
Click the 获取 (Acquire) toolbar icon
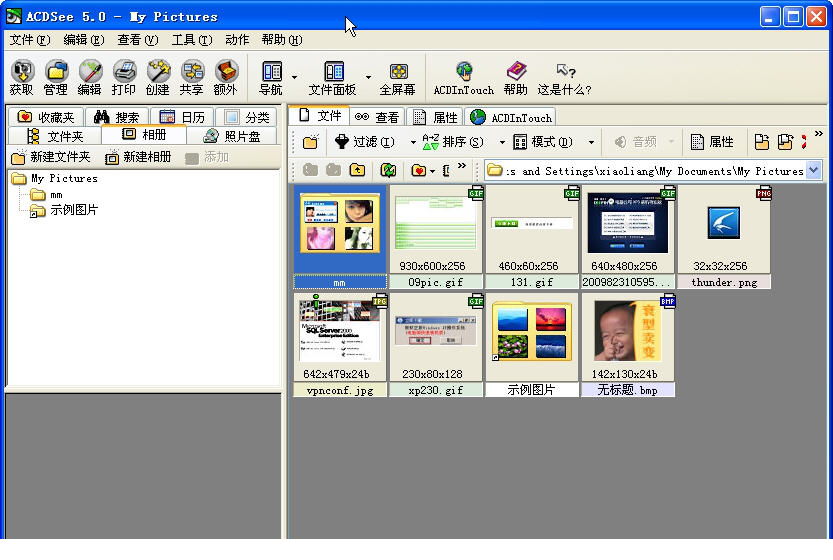coord(22,76)
